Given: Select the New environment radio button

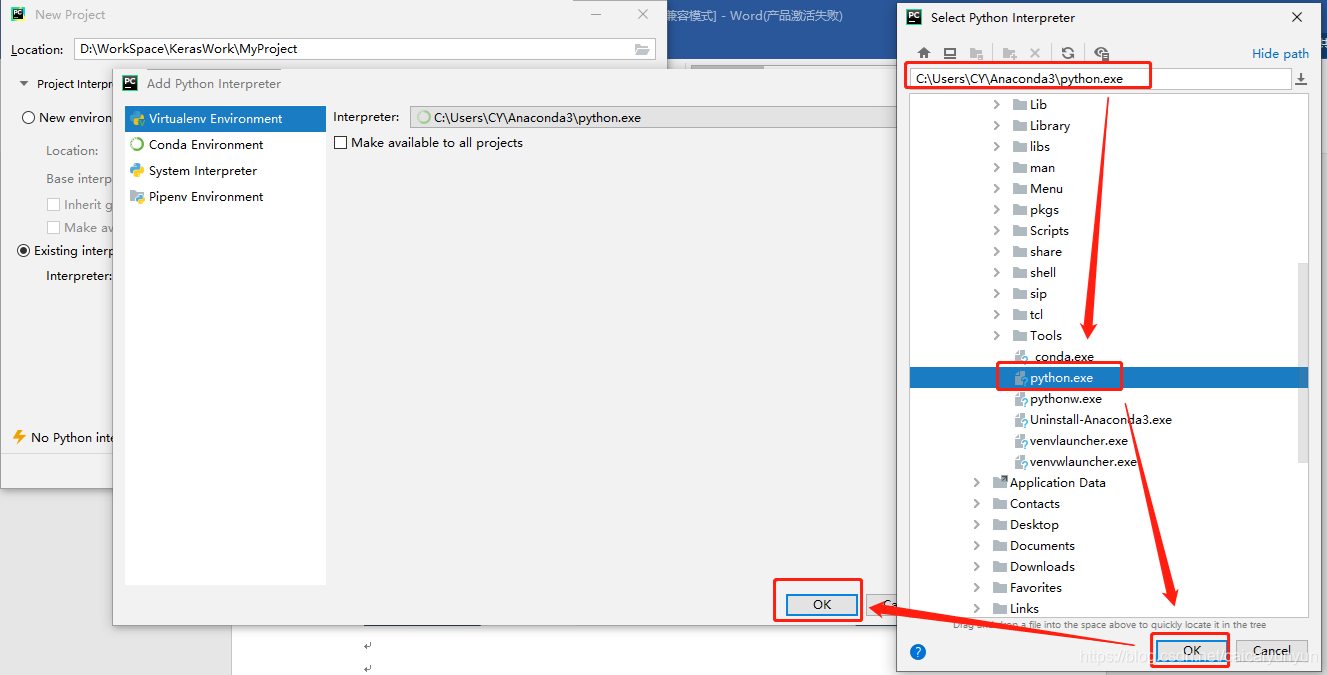Looking at the screenshot, I should point(28,118).
